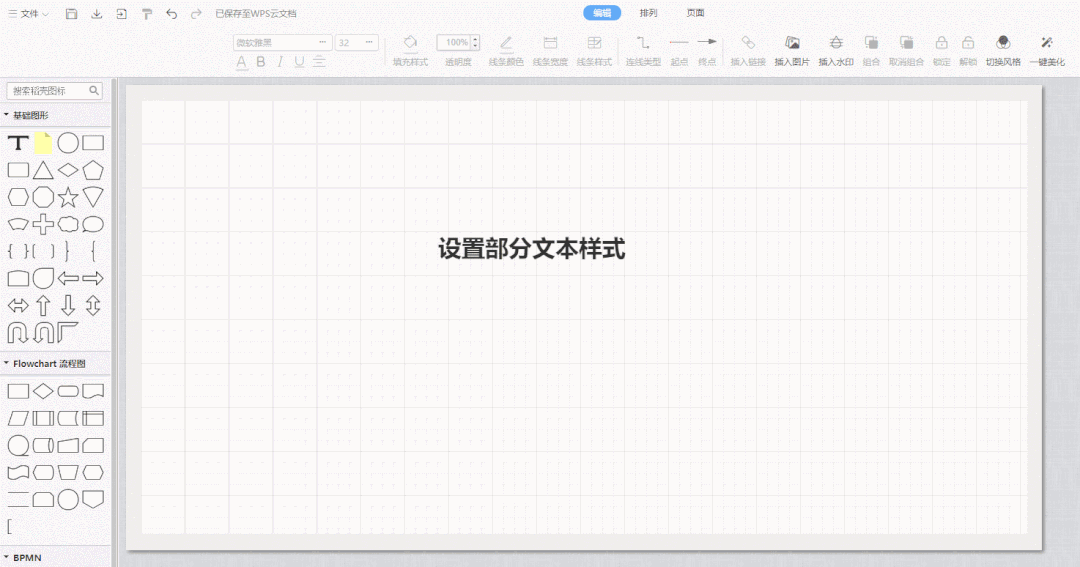Select the cloud shape
Image resolution: width=1080 pixels, height=567 pixels.
[x=68, y=225]
